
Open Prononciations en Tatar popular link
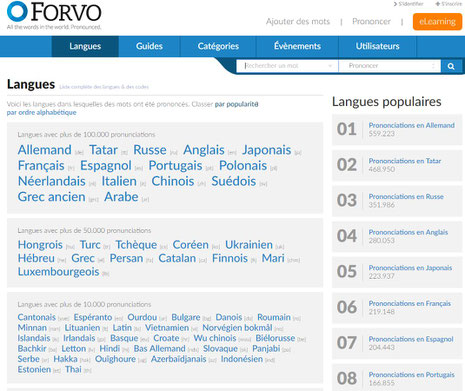(x=405, y=161)
